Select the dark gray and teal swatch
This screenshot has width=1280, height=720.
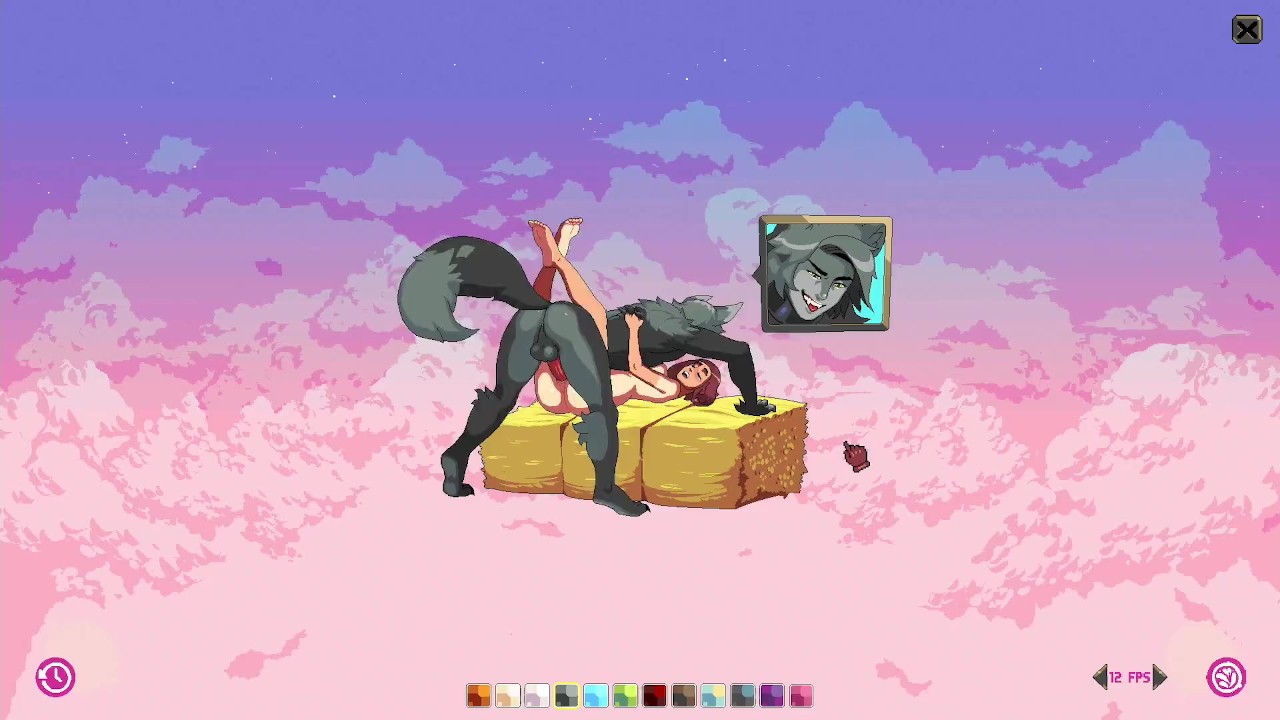coord(742,695)
